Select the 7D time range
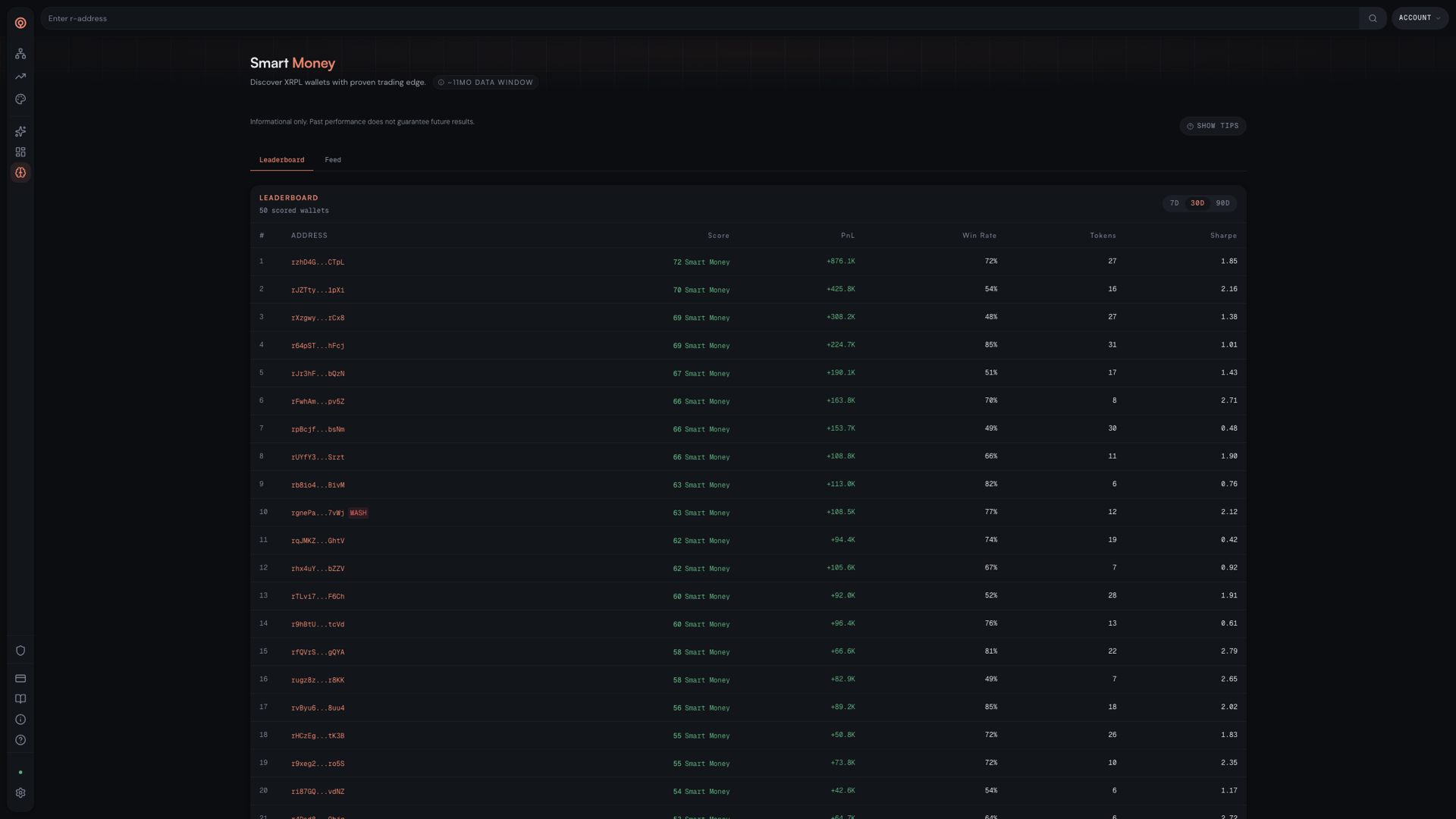This screenshot has width=1456, height=819. coord(1174,203)
